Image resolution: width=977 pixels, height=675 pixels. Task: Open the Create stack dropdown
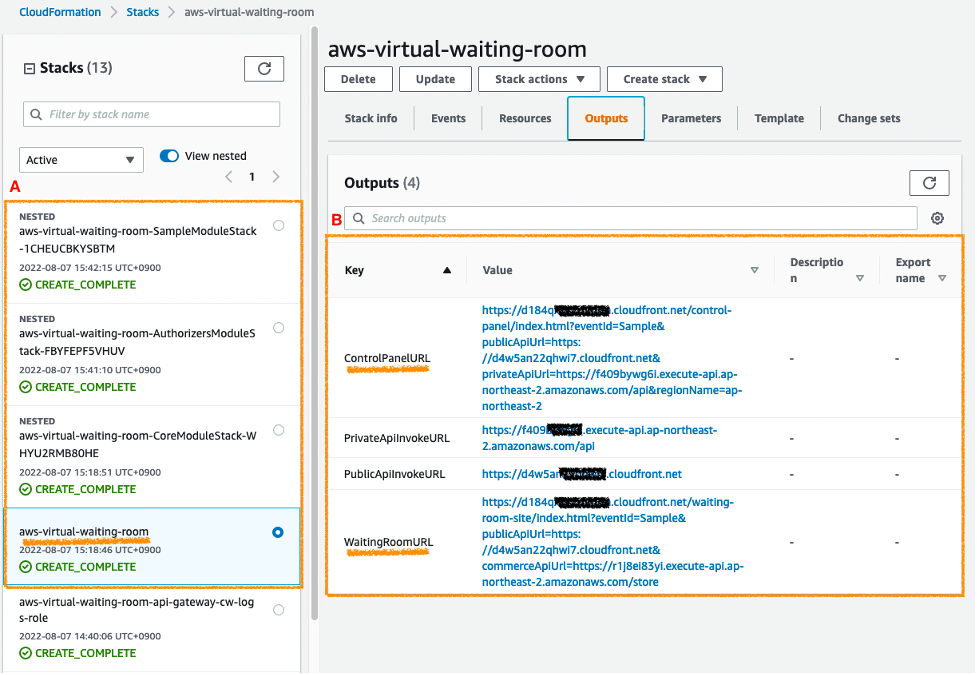pos(664,79)
